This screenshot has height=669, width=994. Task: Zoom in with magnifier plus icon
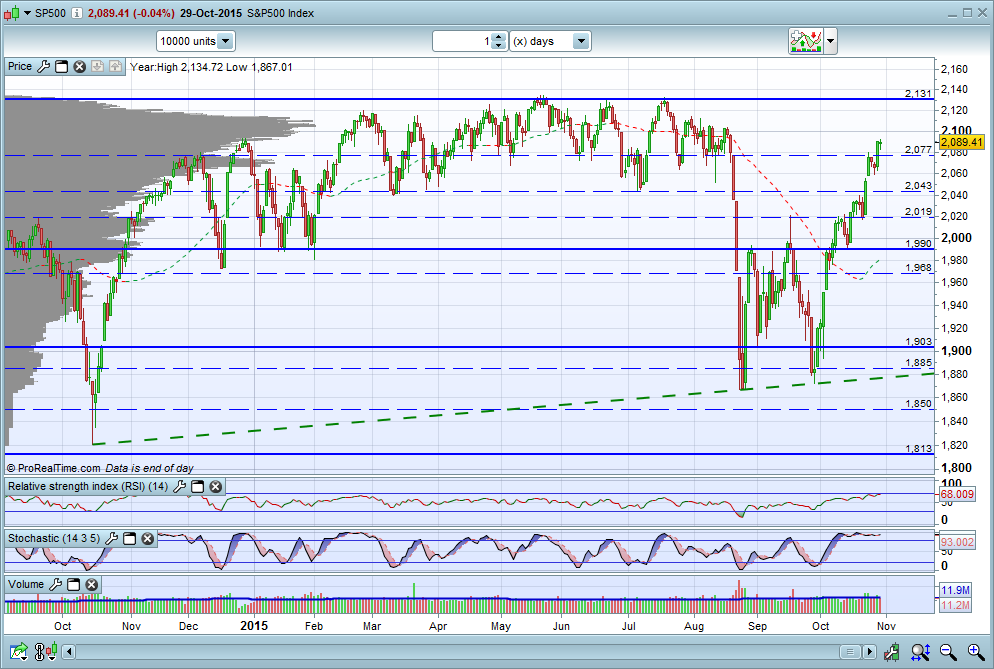point(976,651)
